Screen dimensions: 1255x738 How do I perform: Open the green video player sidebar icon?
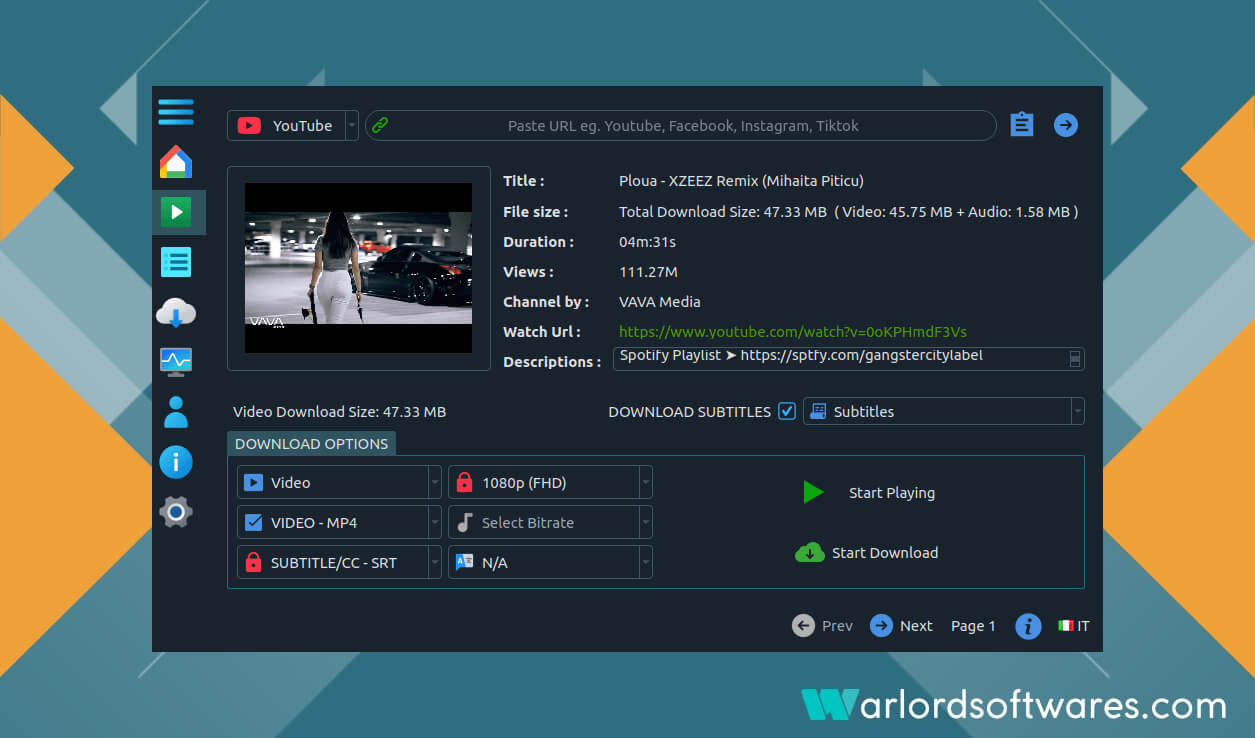pos(176,212)
